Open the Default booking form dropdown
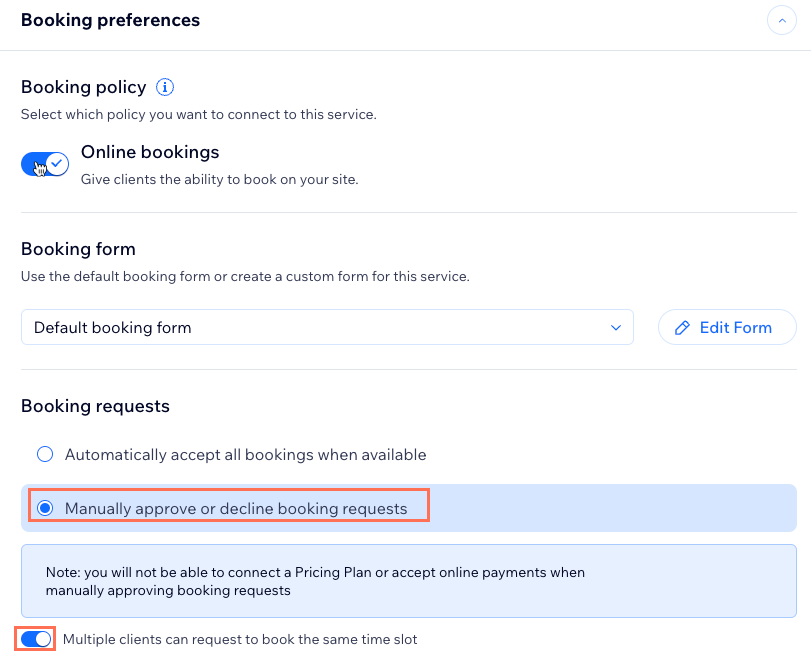 coord(327,327)
